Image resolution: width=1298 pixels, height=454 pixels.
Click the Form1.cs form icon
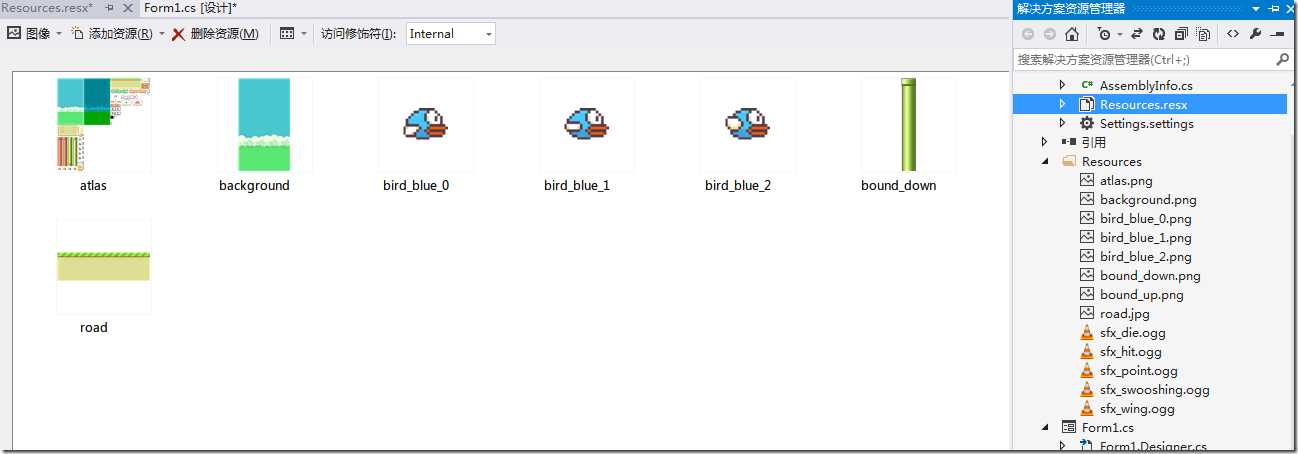coord(1069,428)
